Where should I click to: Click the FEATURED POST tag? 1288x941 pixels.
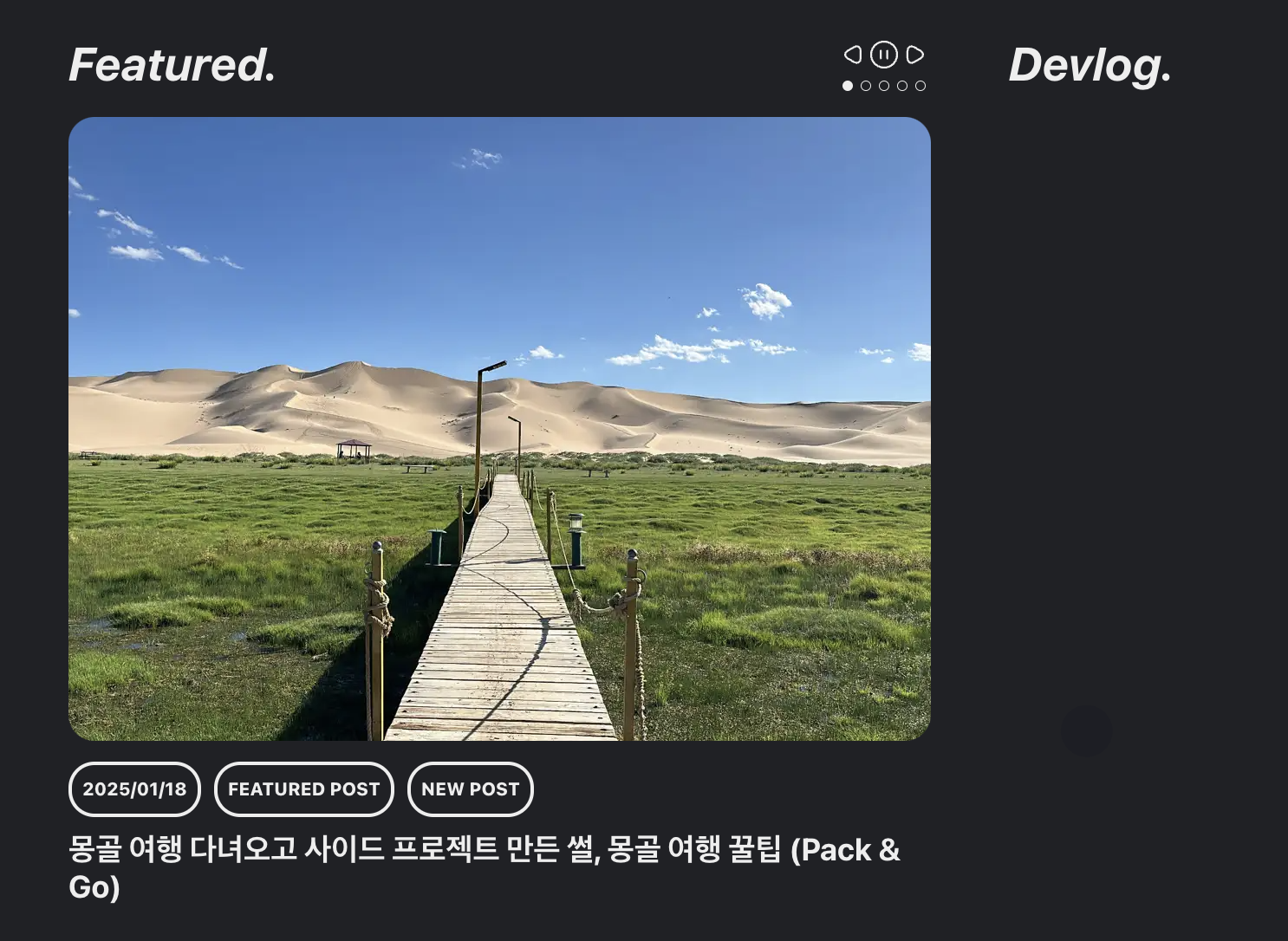tap(304, 789)
